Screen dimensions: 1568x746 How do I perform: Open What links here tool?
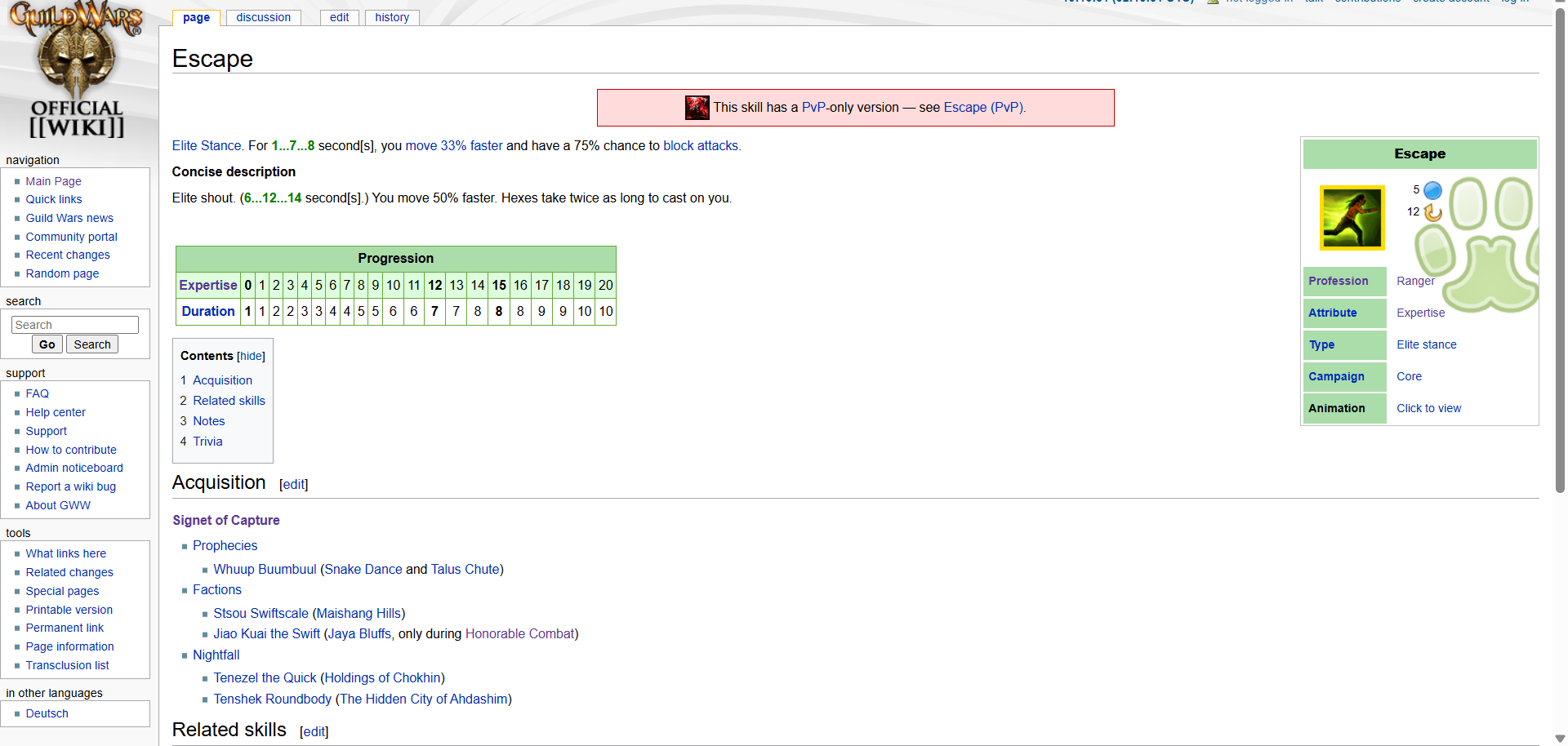pyautogui.click(x=65, y=553)
